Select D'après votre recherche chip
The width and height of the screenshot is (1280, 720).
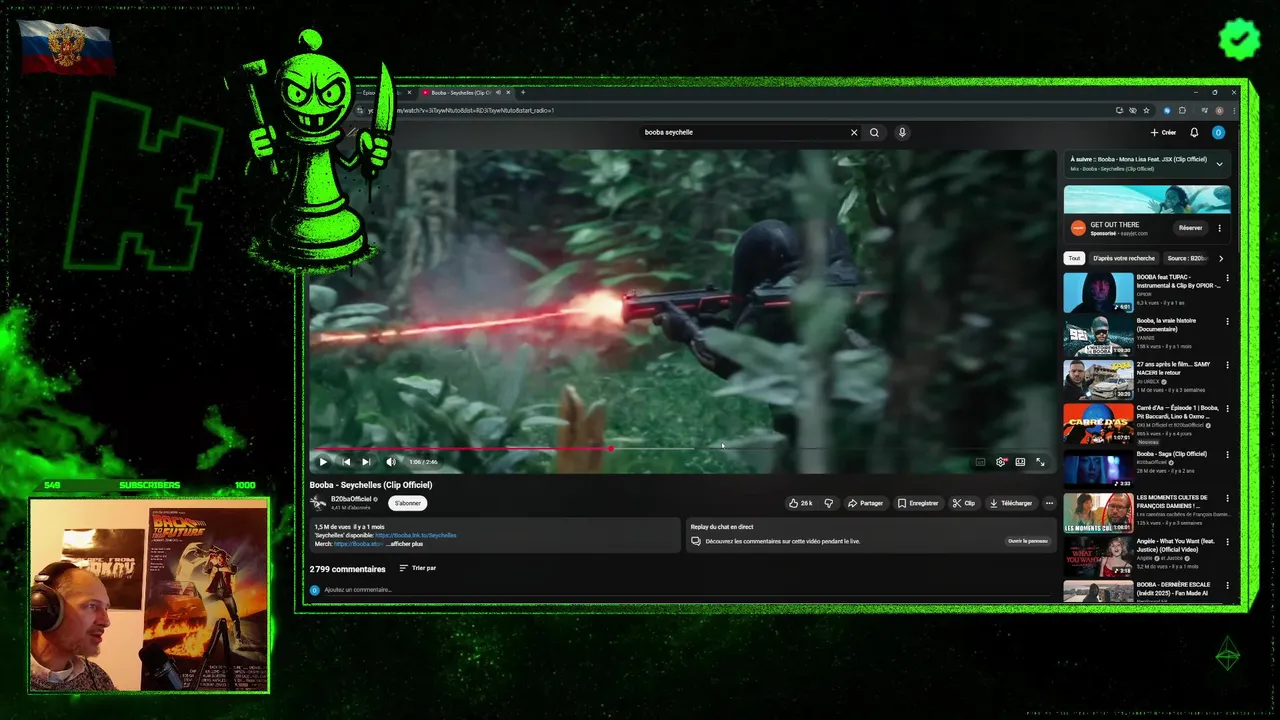pos(1124,258)
